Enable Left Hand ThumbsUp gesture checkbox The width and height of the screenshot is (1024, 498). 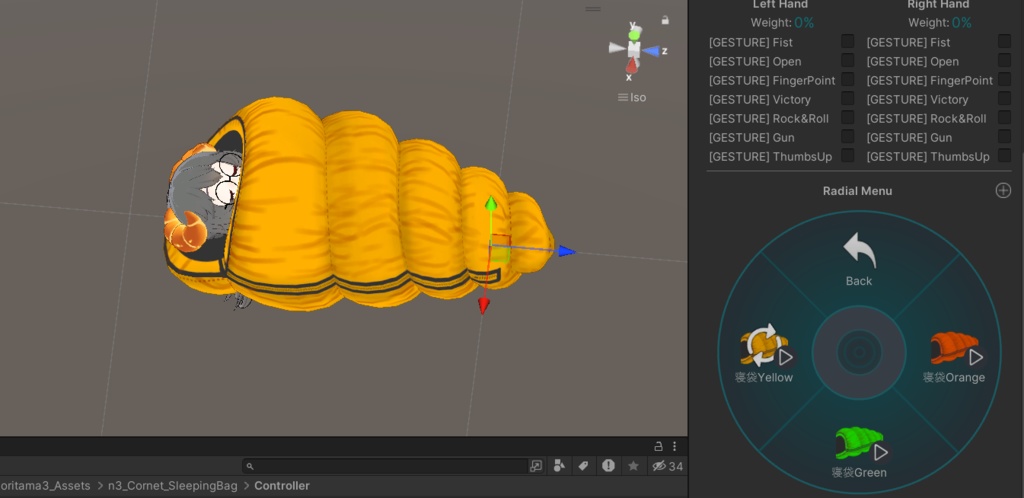848,155
